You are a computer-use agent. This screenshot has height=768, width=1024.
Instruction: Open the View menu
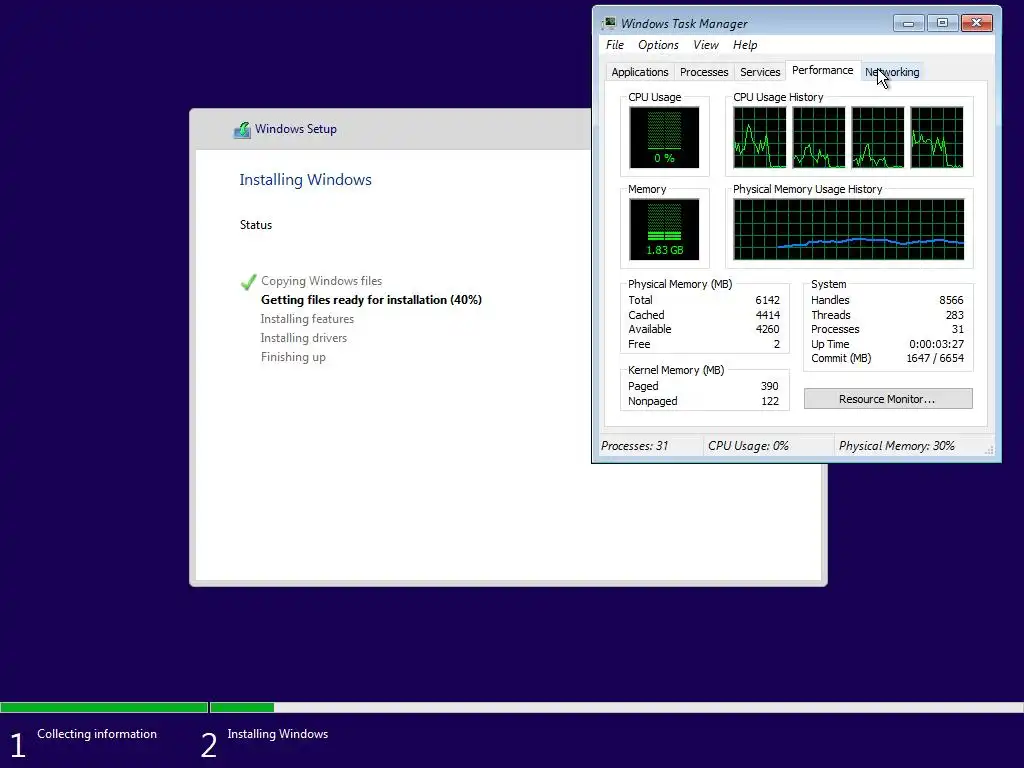pyautogui.click(x=705, y=44)
